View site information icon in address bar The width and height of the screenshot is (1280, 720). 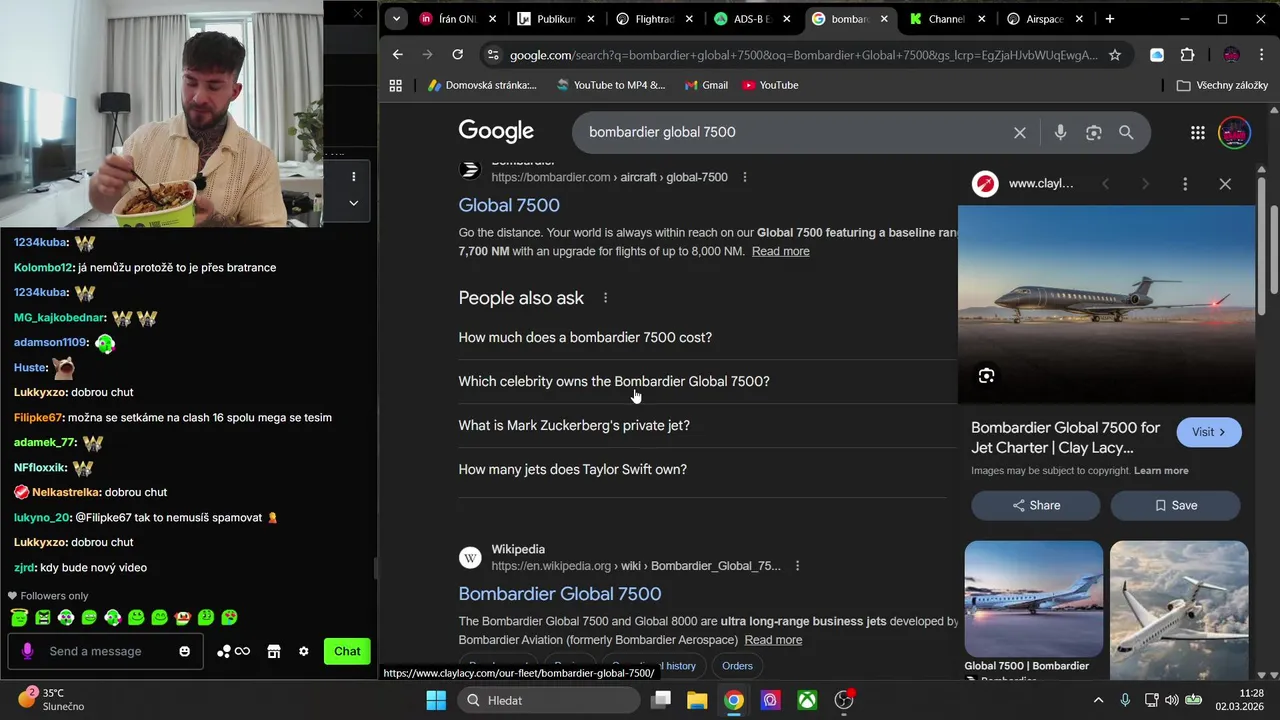[492, 55]
